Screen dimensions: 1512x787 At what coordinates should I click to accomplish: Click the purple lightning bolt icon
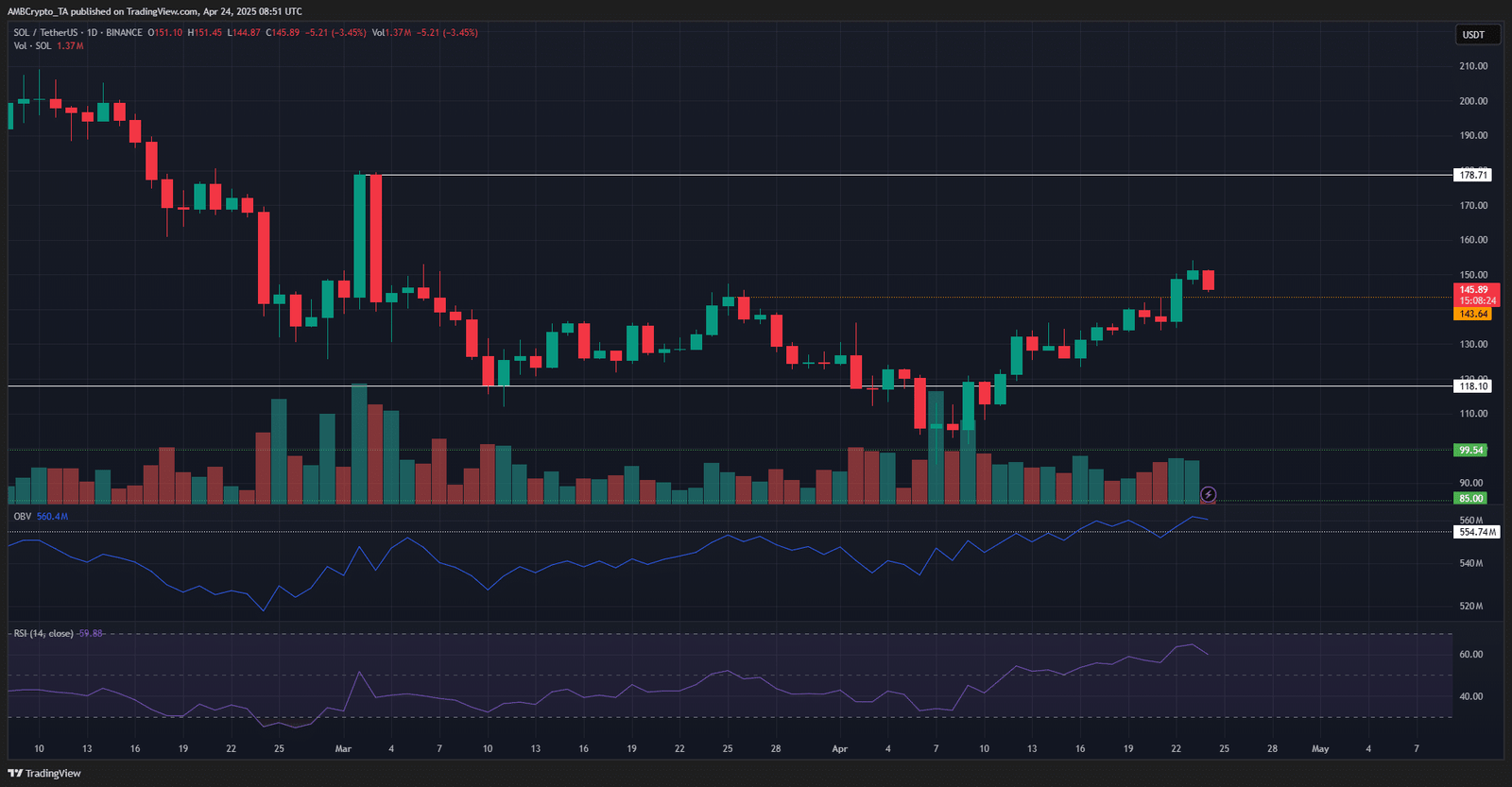pyautogui.click(x=1208, y=494)
